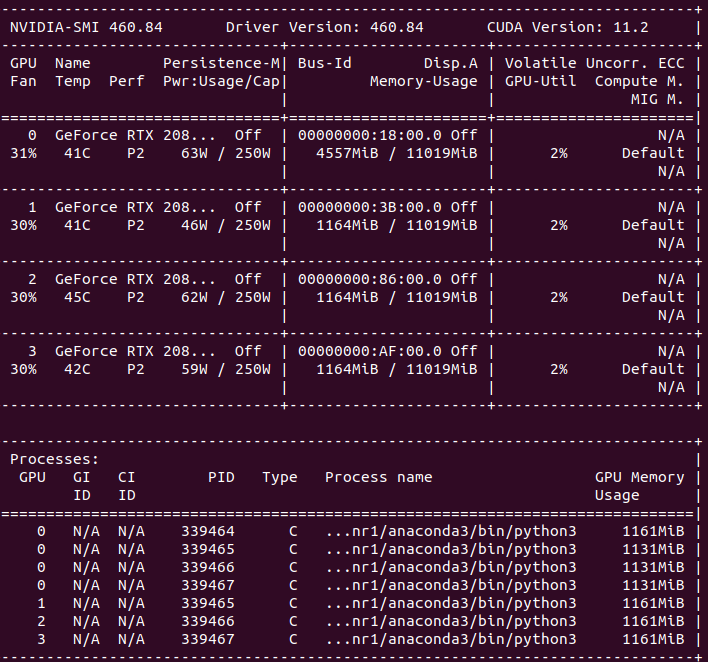Viewport: 708px width, 662px height.
Task: Click the 31% fan speed value
Action: (x=24, y=153)
